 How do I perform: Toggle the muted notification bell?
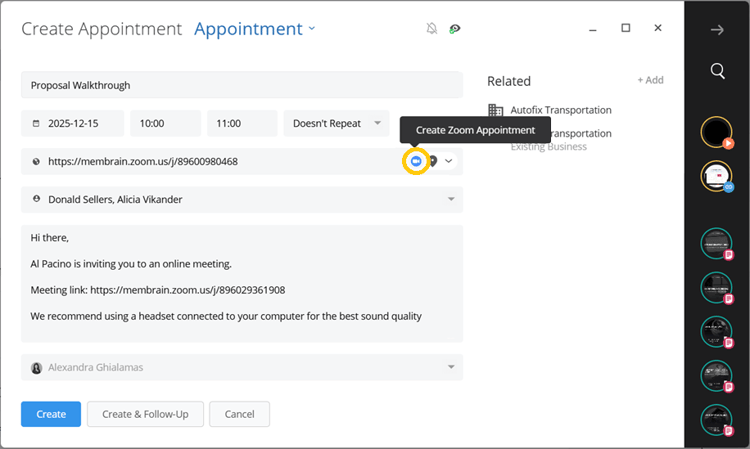(432, 29)
